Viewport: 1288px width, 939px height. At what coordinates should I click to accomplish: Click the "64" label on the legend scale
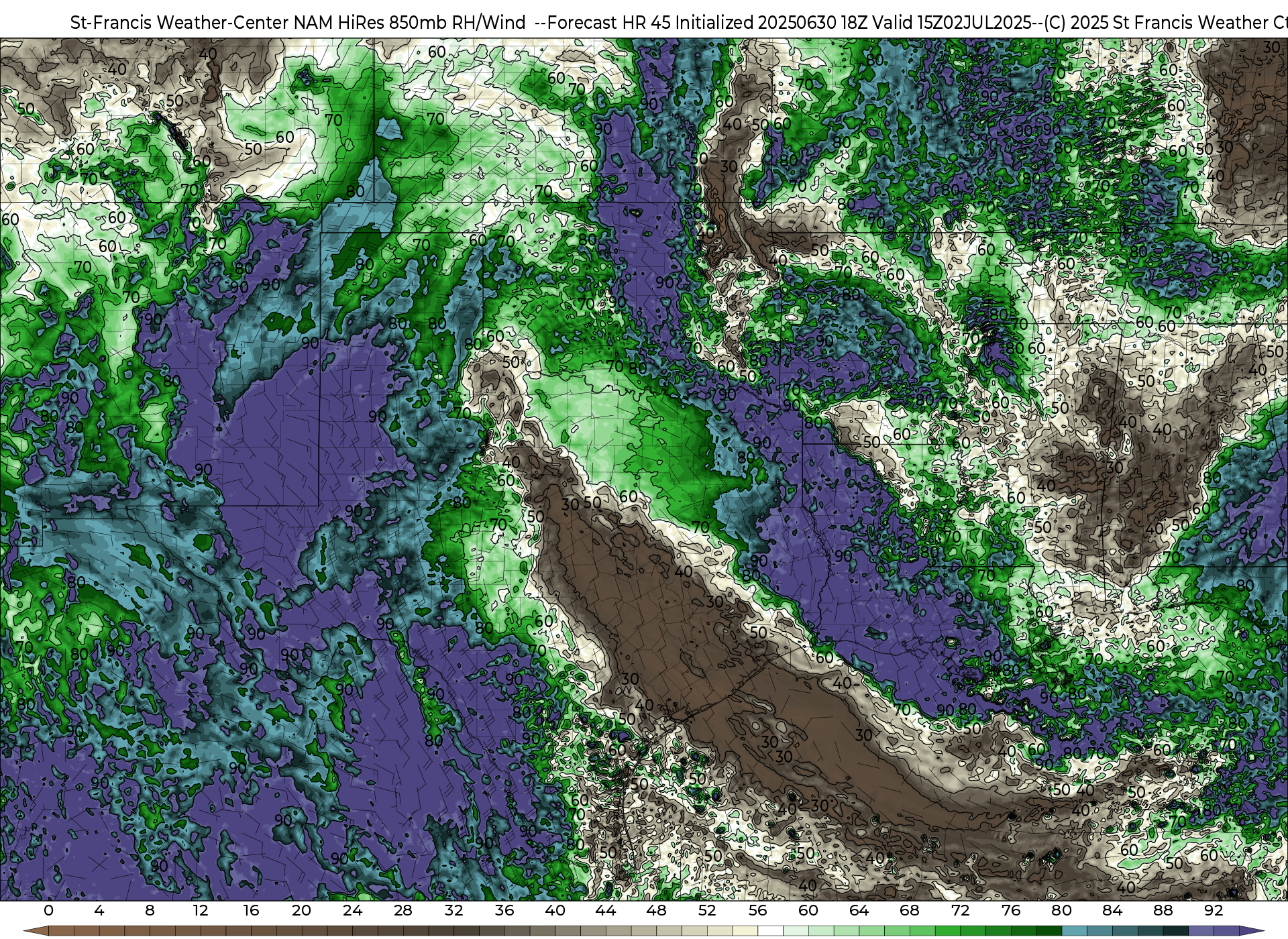pyautogui.click(x=859, y=911)
